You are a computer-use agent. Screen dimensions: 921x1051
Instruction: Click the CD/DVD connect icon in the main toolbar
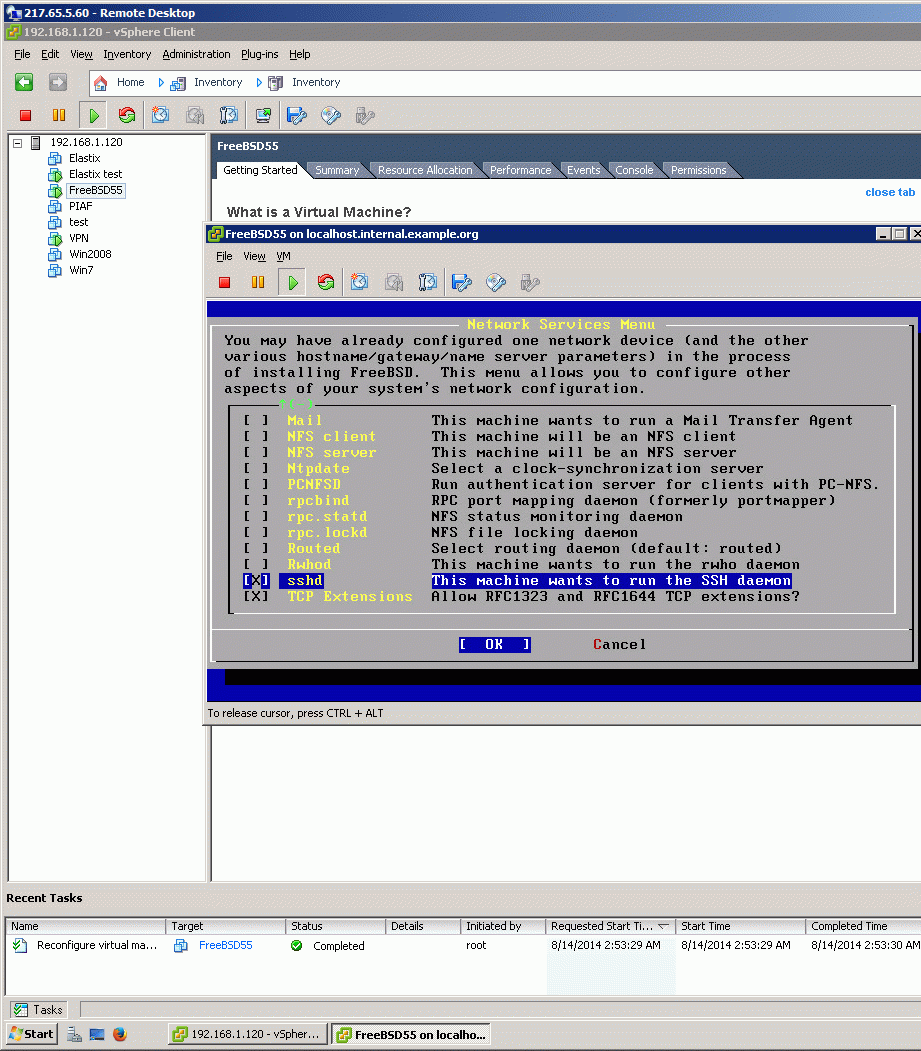[330, 115]
